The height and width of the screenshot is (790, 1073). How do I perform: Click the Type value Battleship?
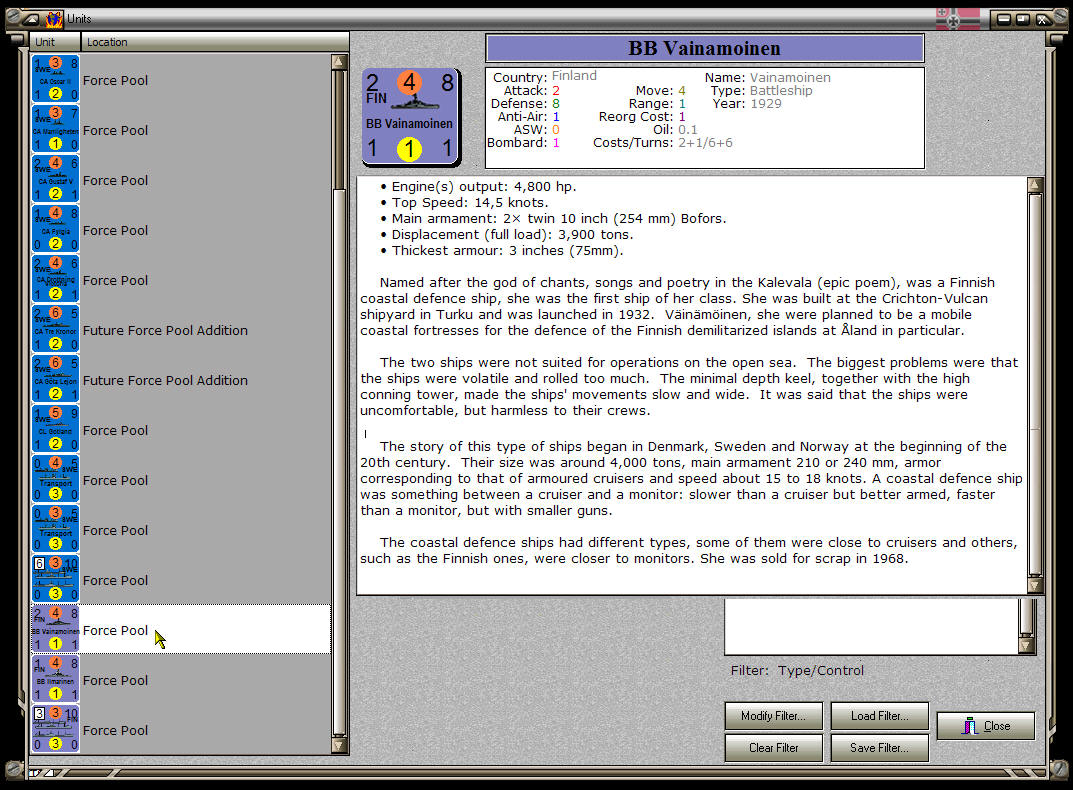781,90
